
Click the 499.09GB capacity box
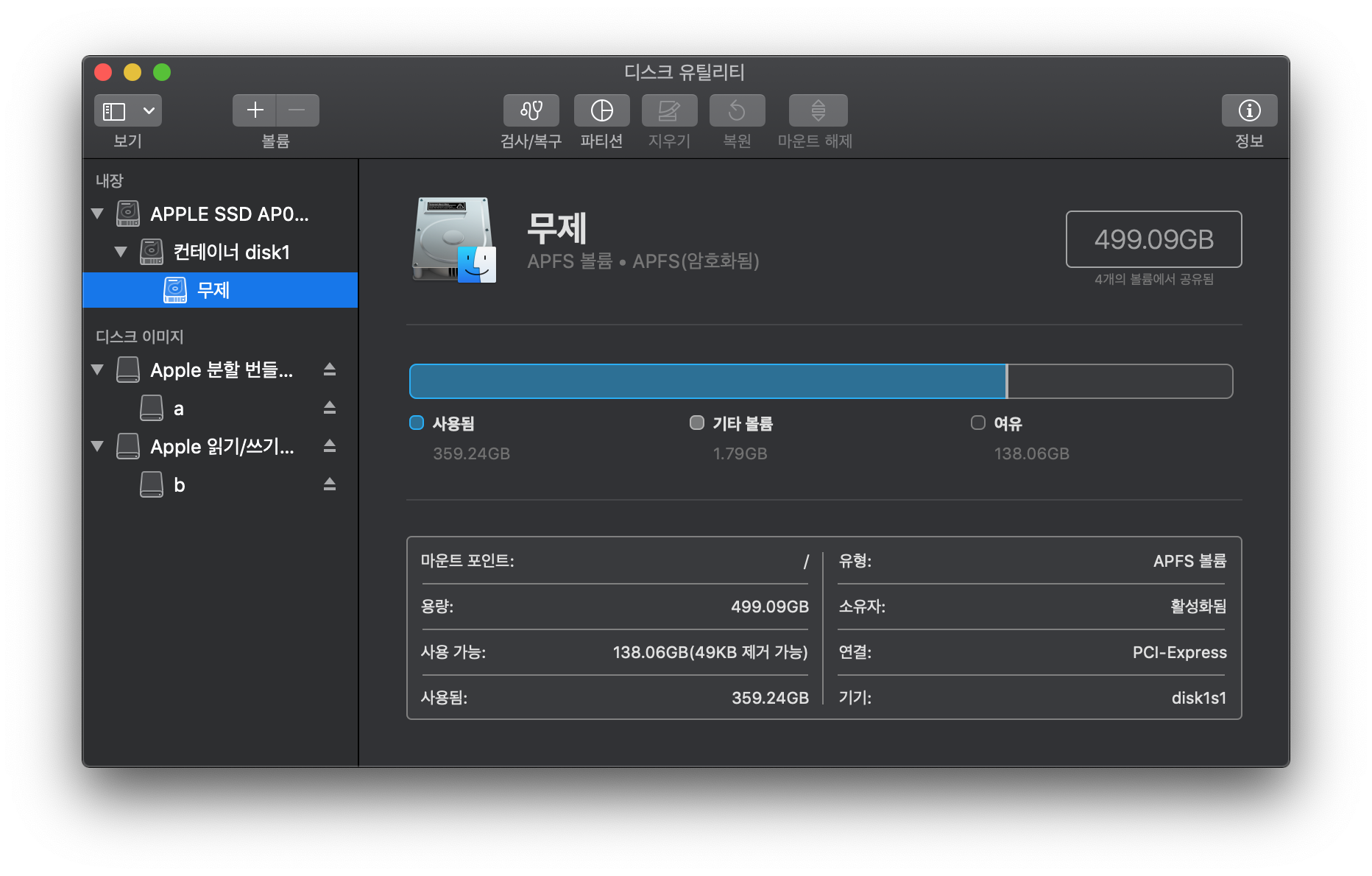pos(1153,239)
